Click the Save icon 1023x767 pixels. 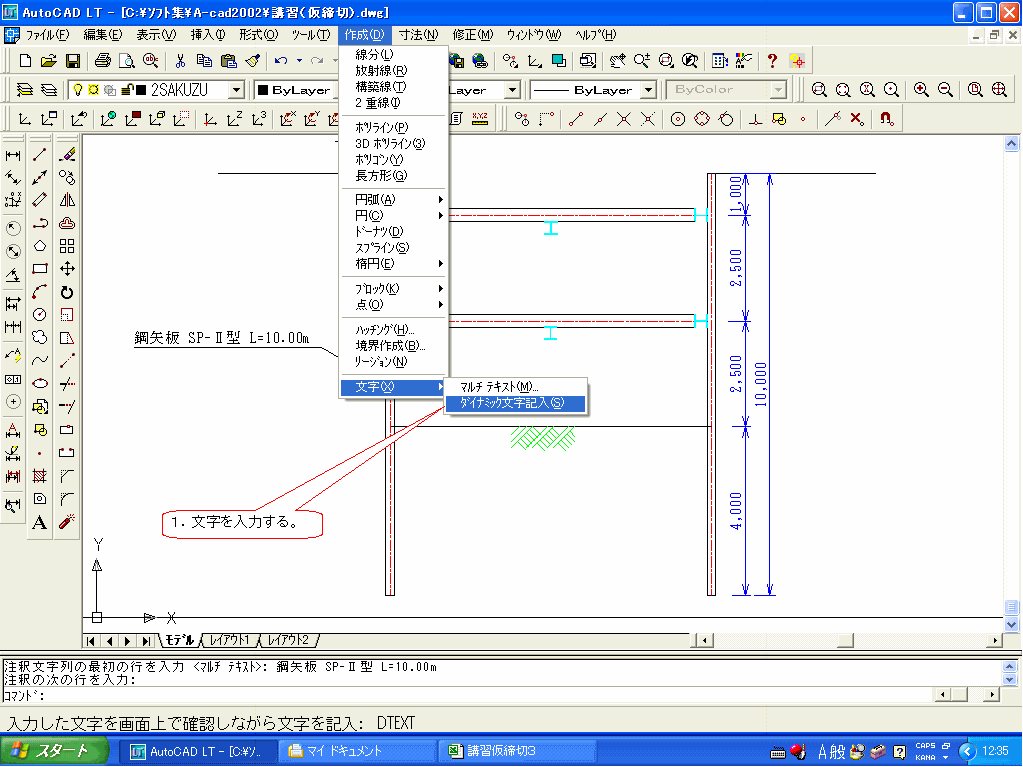(x=73, y=61)
